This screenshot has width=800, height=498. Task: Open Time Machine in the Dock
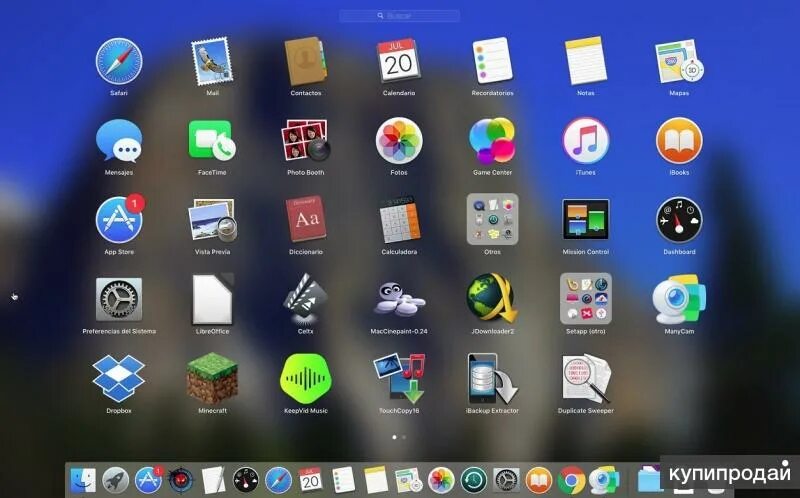pos(474,480)
